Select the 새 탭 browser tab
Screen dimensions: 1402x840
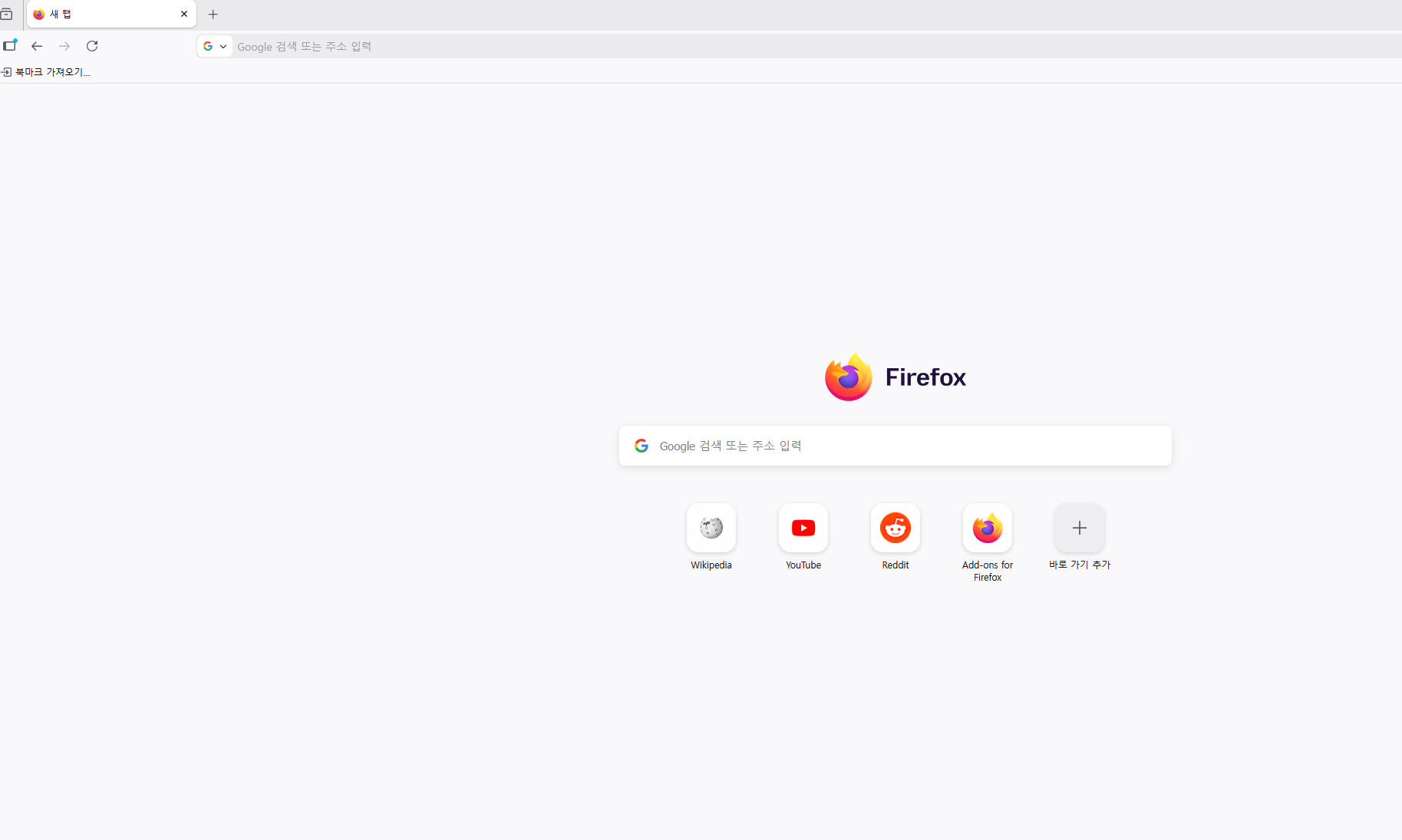[x=111, y=14]
